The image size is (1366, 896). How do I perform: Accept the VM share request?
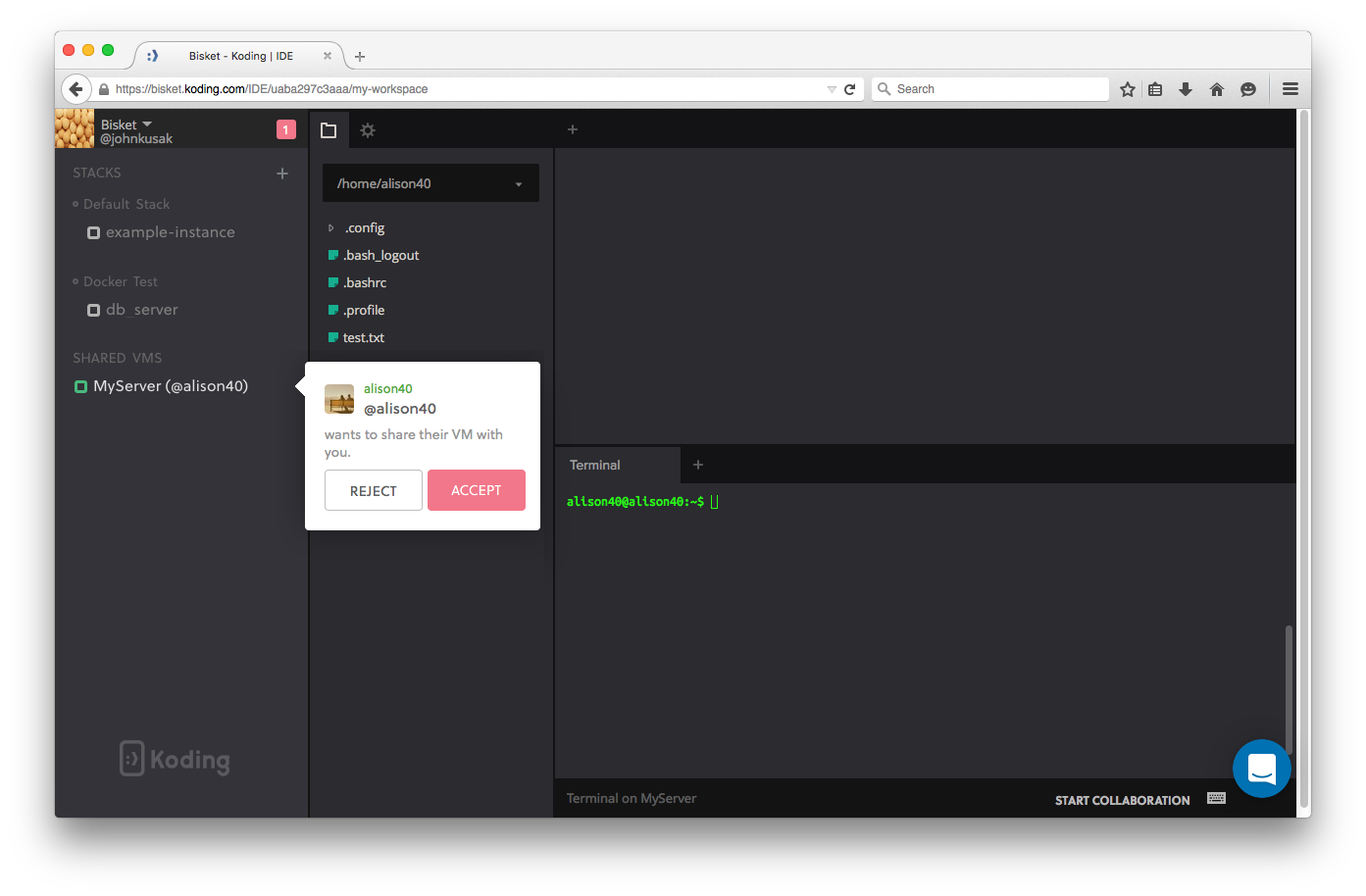tap(477, 490)
